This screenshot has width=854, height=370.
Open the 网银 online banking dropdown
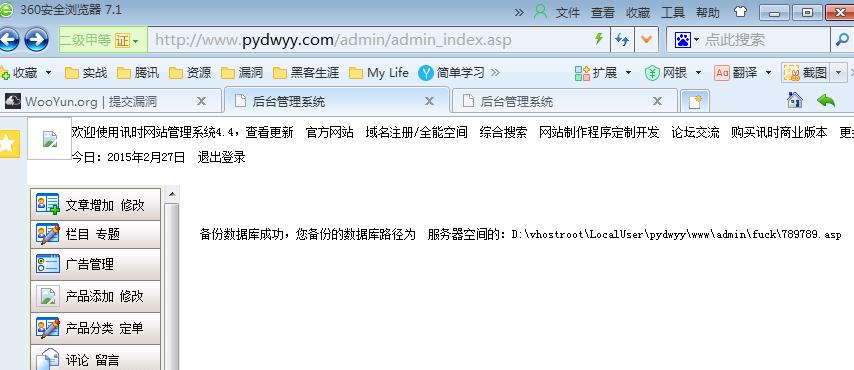pos(673,72)
